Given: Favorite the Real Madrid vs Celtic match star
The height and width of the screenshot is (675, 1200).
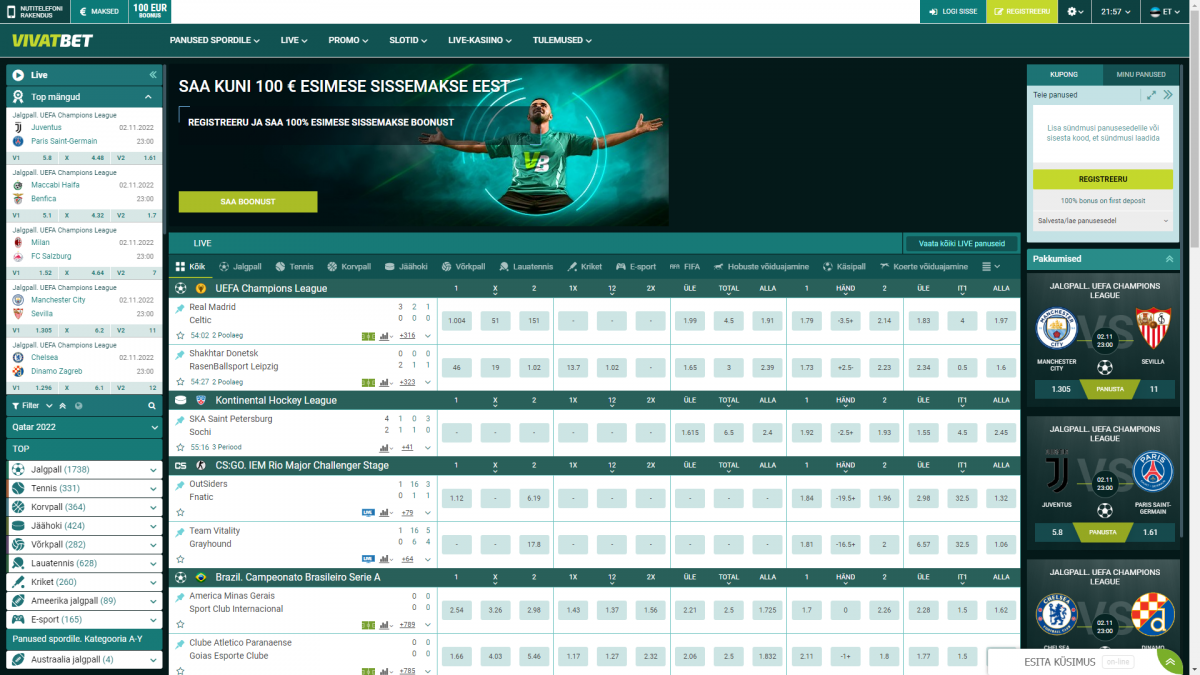Looking at the screenshot, I should click(x=180, y=336).
